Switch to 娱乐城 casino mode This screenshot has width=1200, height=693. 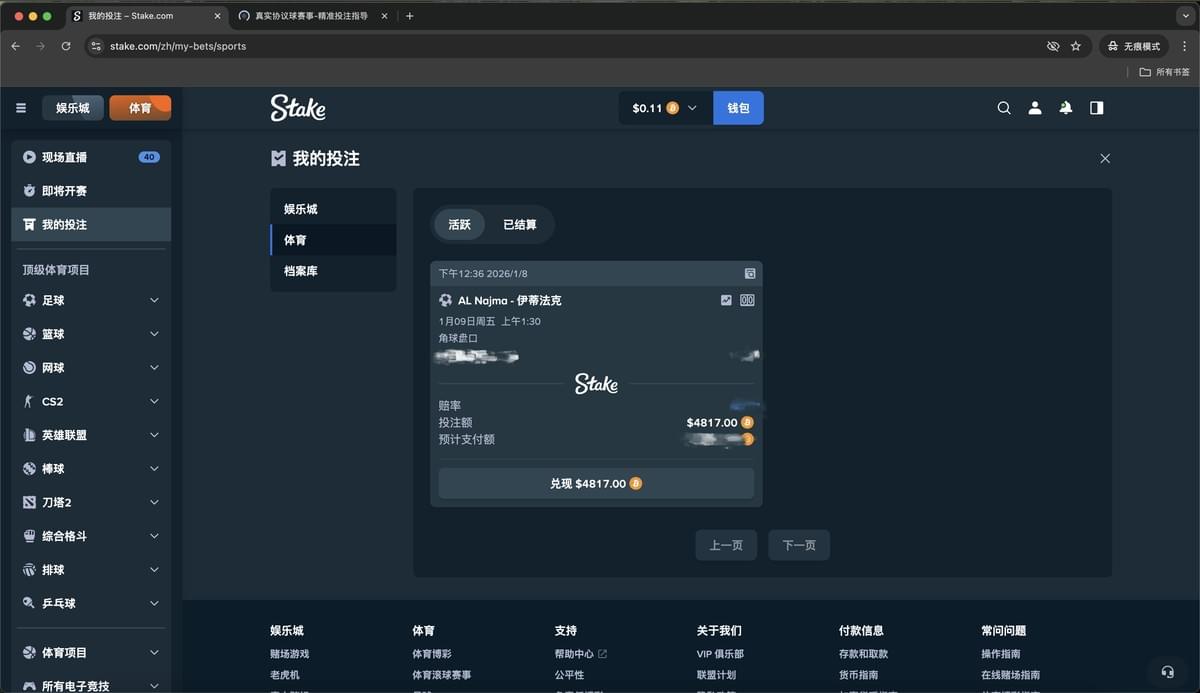(73, 108)
